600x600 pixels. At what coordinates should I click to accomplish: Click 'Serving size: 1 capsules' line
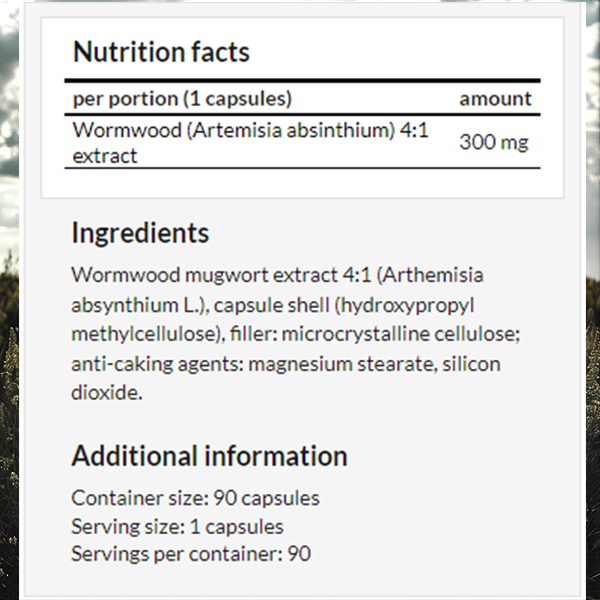point(178,527)
